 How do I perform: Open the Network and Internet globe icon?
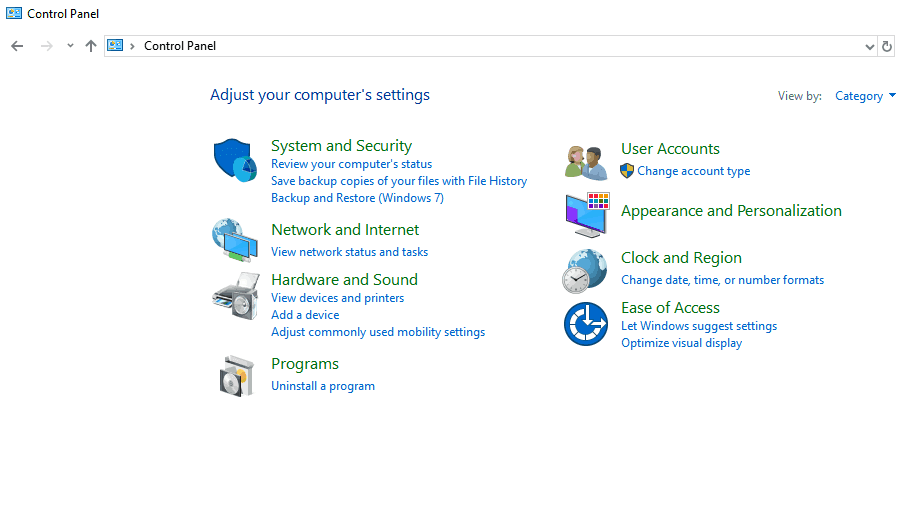click(235, 238)
